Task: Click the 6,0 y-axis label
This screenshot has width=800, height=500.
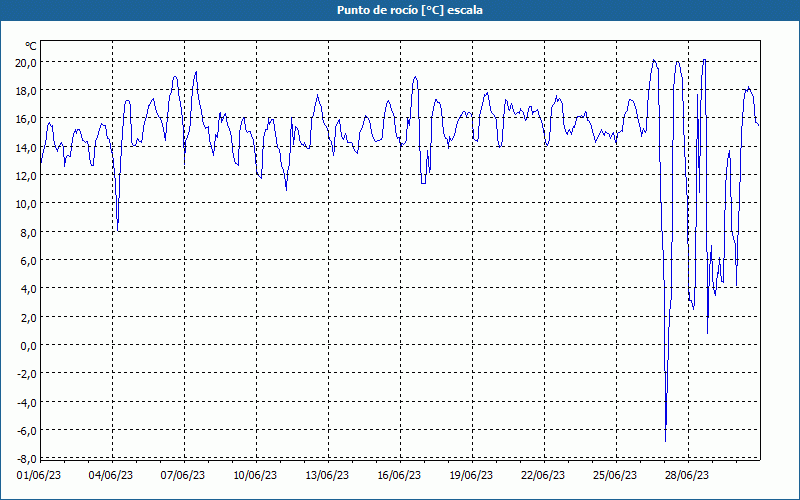Action: click(29, 261)
